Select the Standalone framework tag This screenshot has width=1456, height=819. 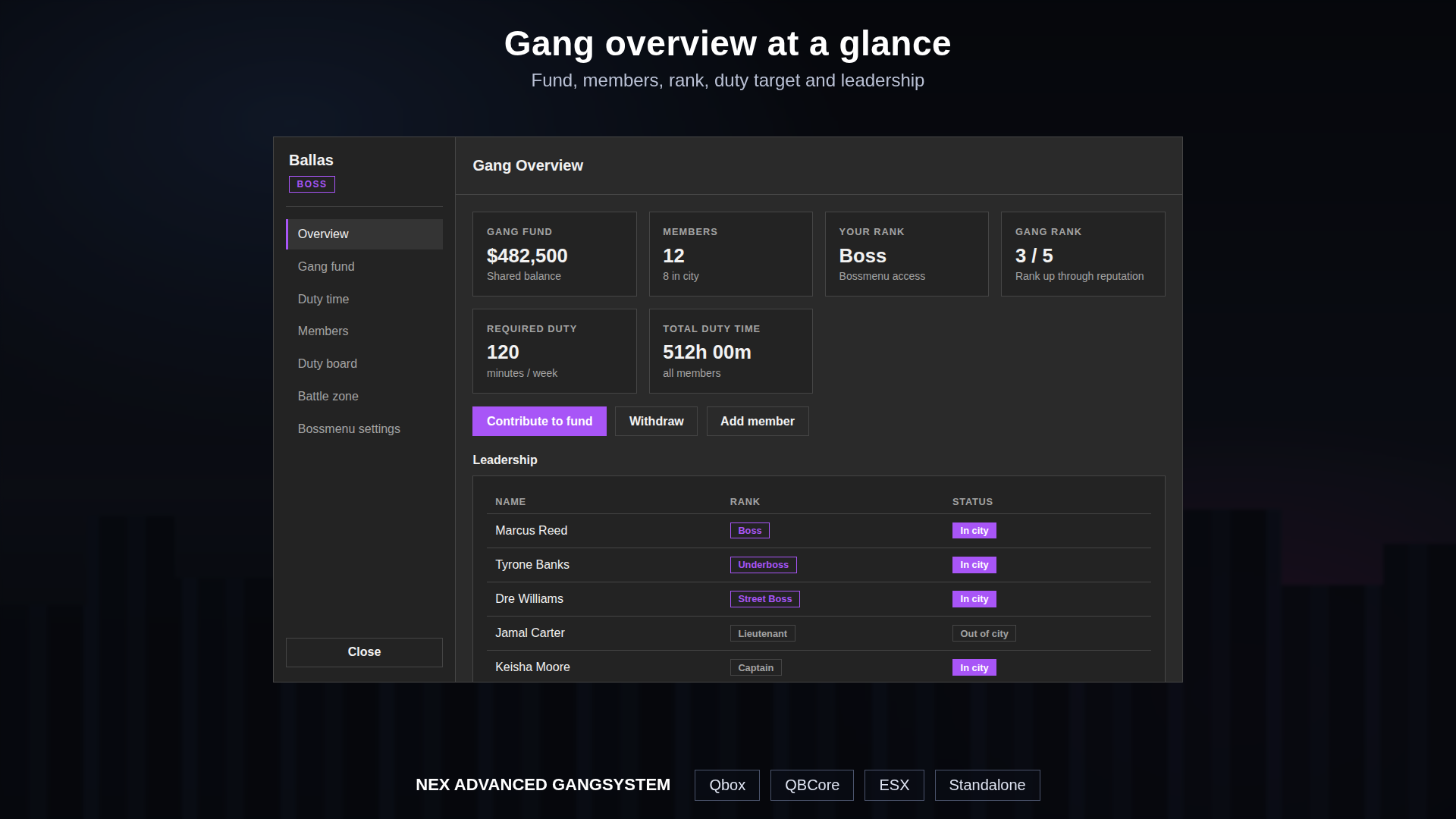pos(987,786)
